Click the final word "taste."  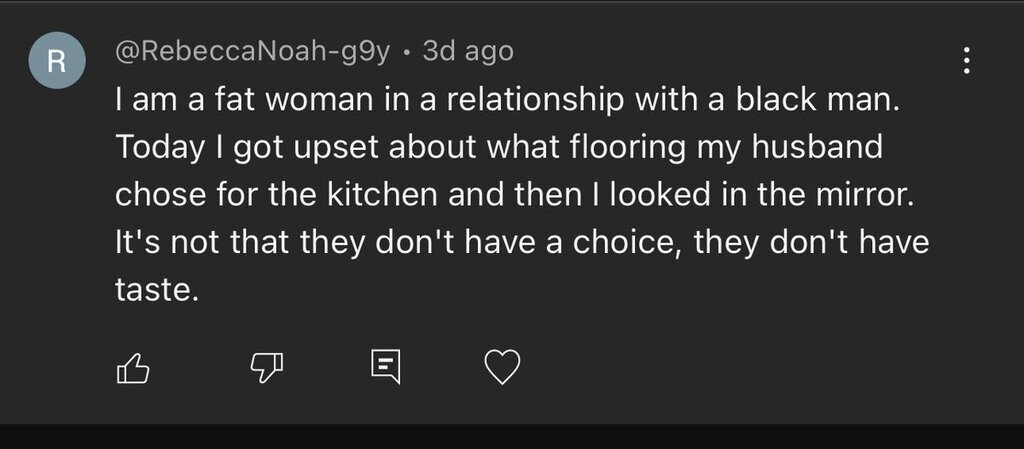coord(152,290)
